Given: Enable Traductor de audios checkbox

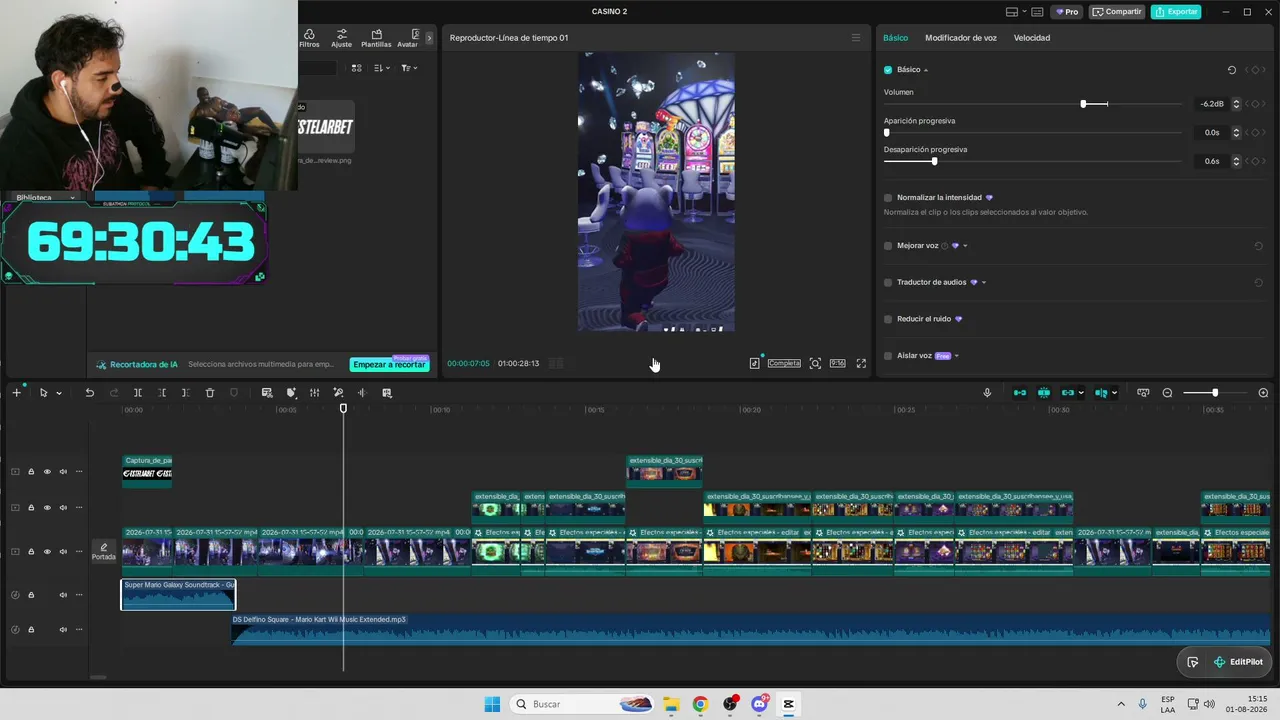Looking at the screenshot, I should 888,282.
